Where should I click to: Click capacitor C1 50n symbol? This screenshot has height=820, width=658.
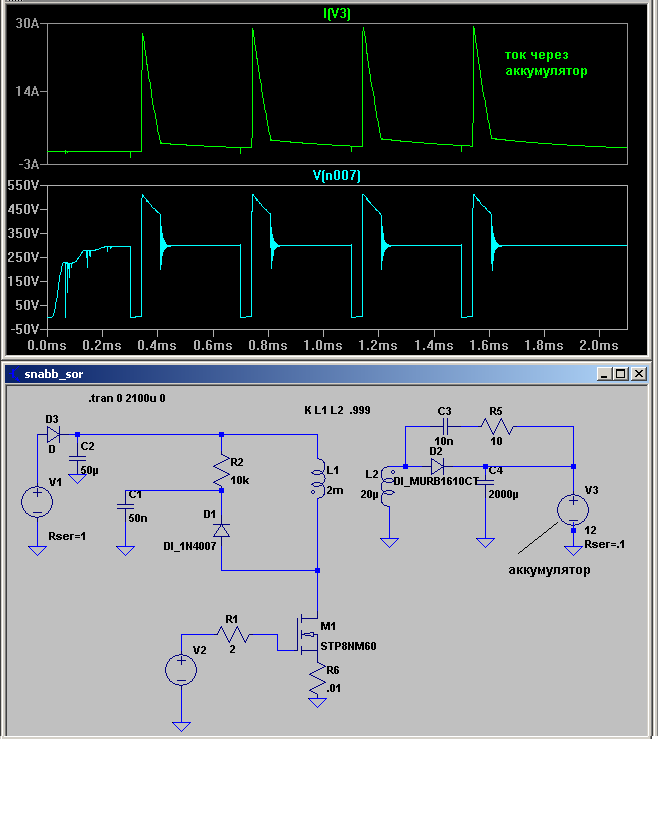coord(126,506)
